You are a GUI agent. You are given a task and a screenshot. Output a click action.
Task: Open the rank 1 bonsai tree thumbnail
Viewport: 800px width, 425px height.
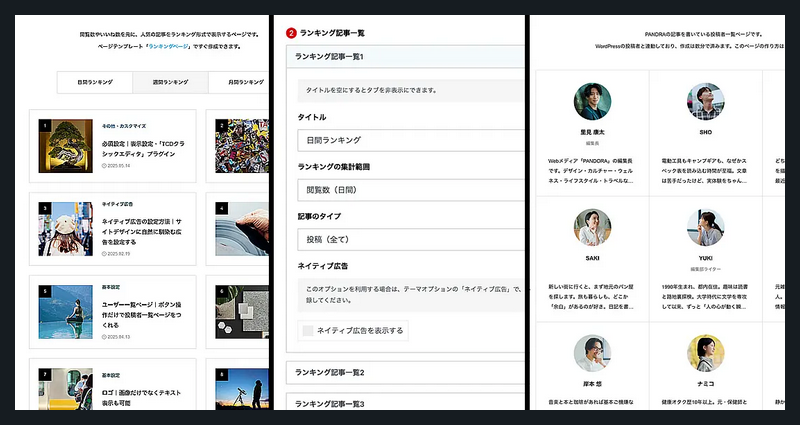(66, 146)
